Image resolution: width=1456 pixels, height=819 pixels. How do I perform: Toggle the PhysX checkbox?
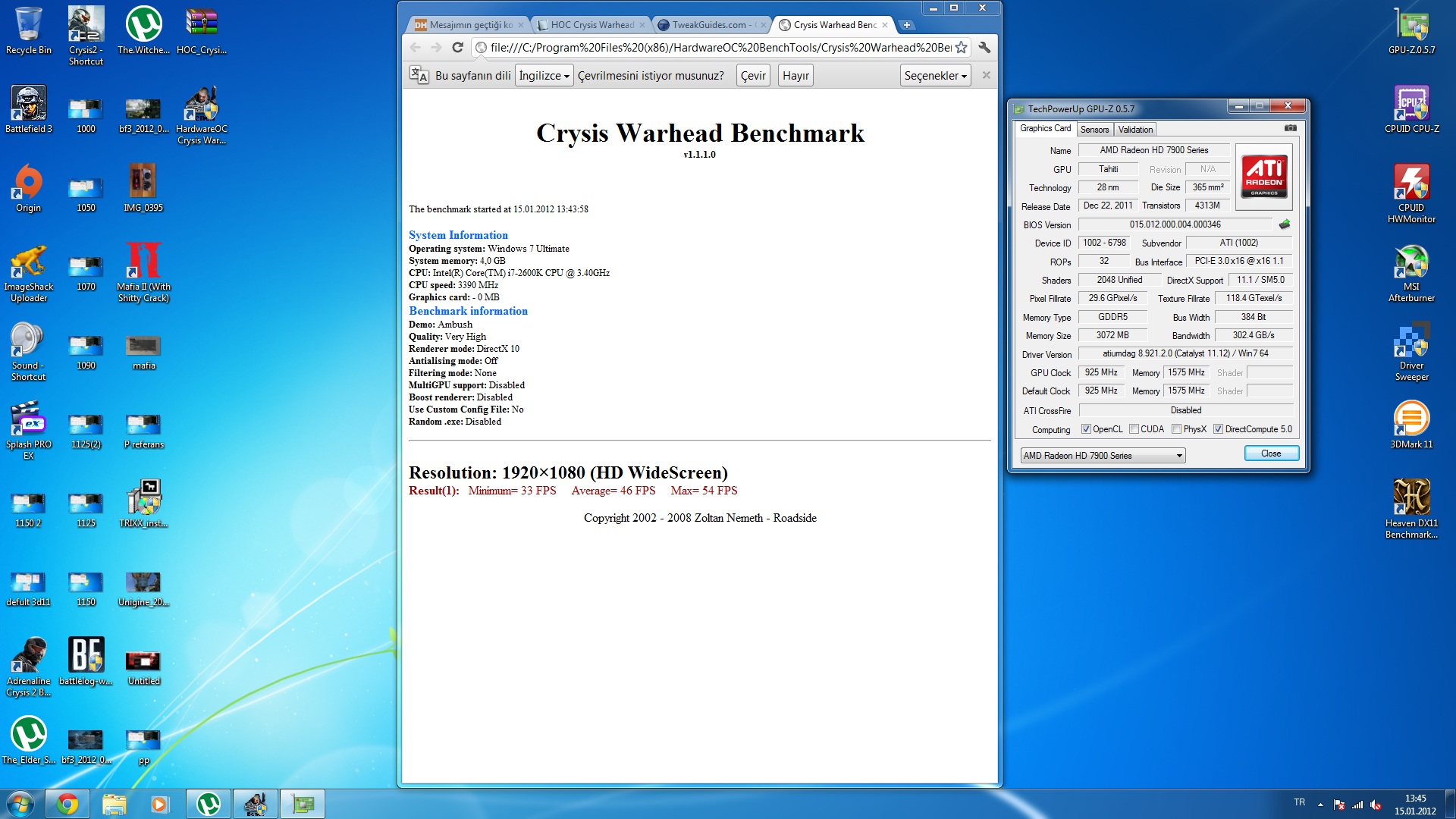[x=1176, y=429]
